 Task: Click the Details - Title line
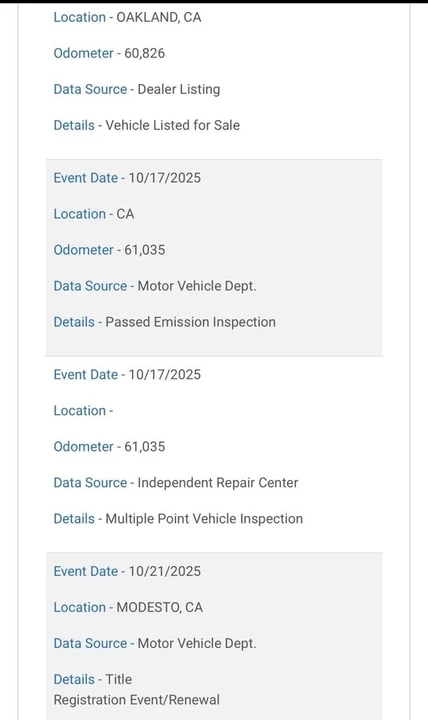(x=93, y=679)
